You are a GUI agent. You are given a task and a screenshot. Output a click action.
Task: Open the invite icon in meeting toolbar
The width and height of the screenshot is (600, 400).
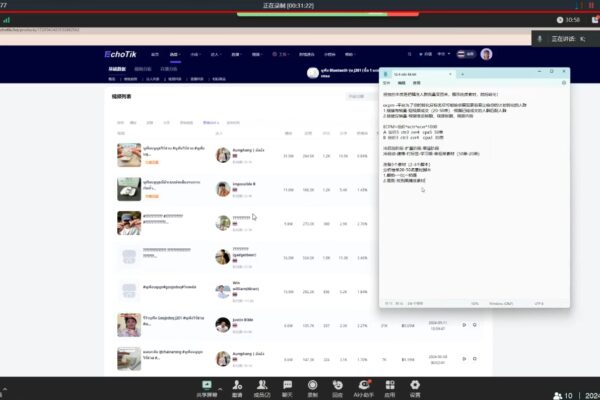(x=237, y=389)
